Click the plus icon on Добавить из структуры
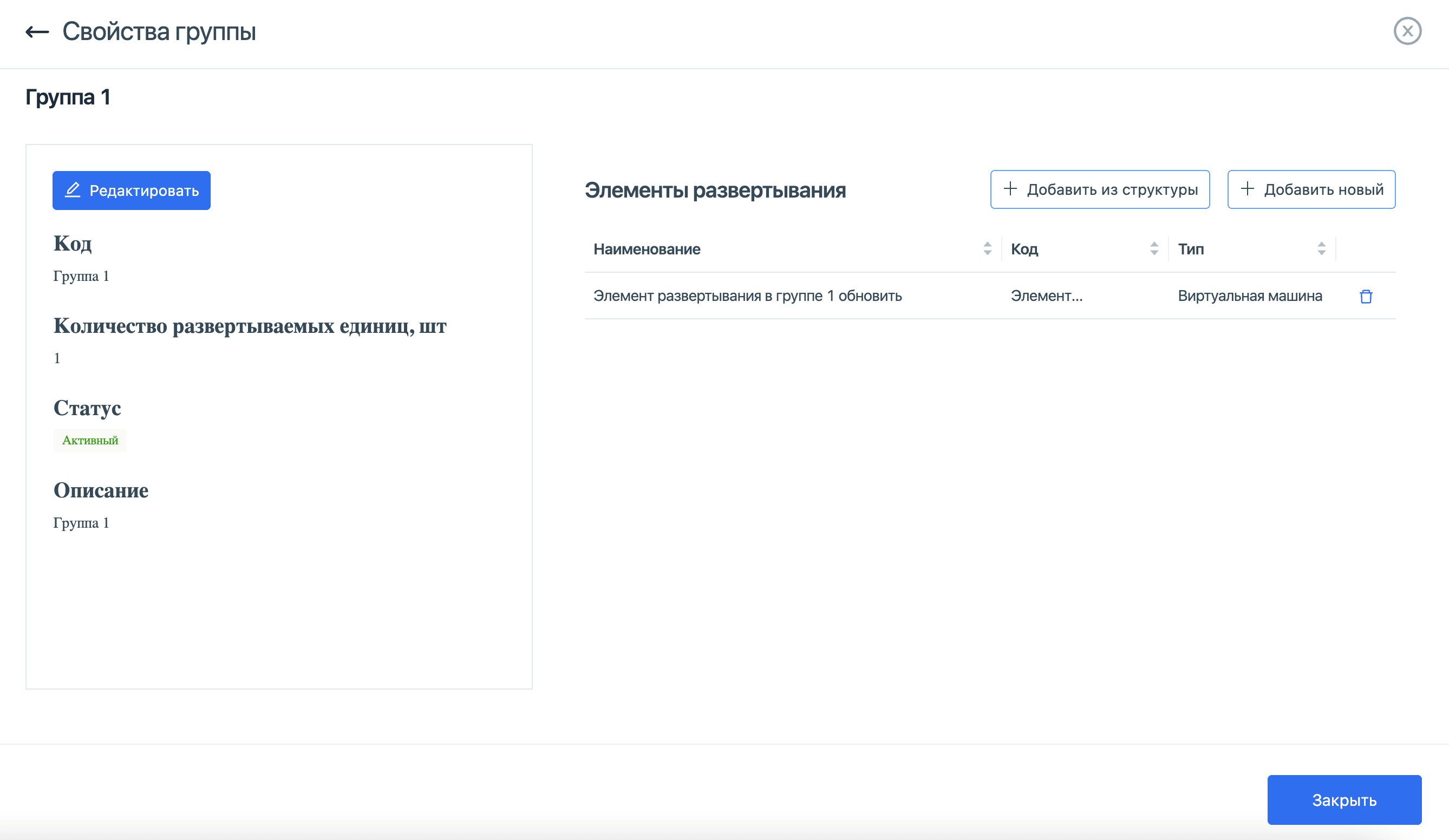 [1010, 189]
